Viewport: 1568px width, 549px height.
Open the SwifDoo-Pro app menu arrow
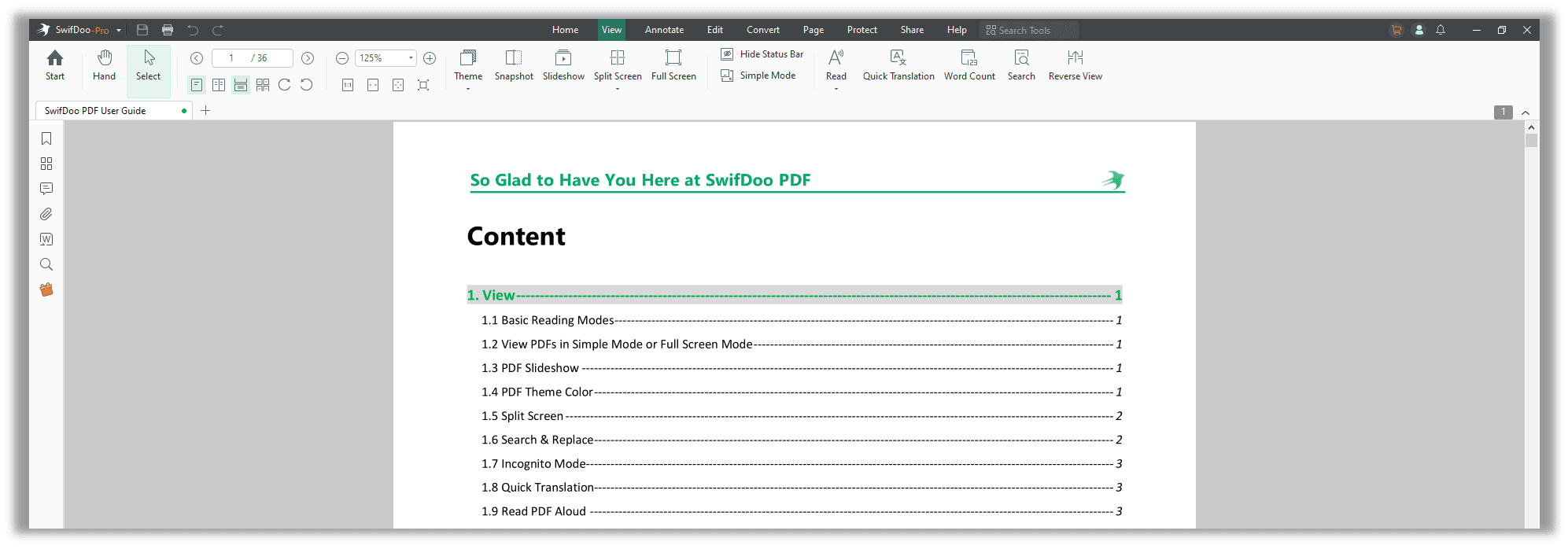point(119,31)
